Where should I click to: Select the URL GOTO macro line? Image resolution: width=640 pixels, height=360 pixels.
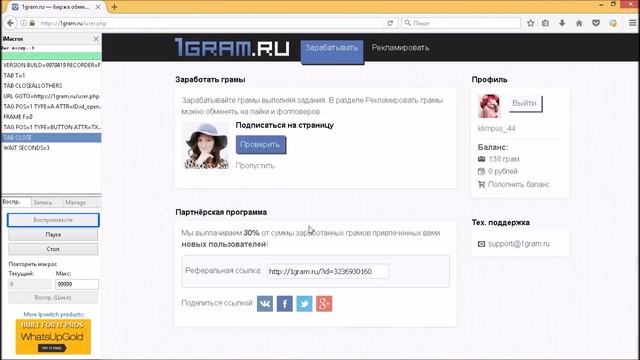coord(51,96)
